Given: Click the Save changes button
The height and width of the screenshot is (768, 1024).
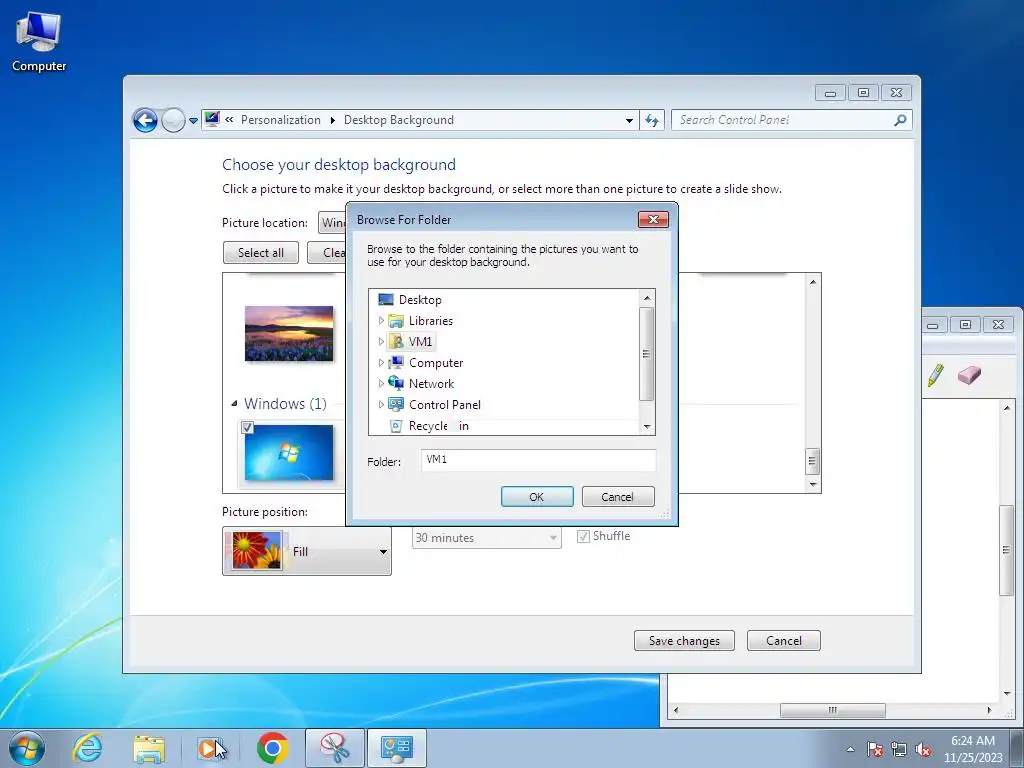Looking at the screenshot, I should pos(684,641).
